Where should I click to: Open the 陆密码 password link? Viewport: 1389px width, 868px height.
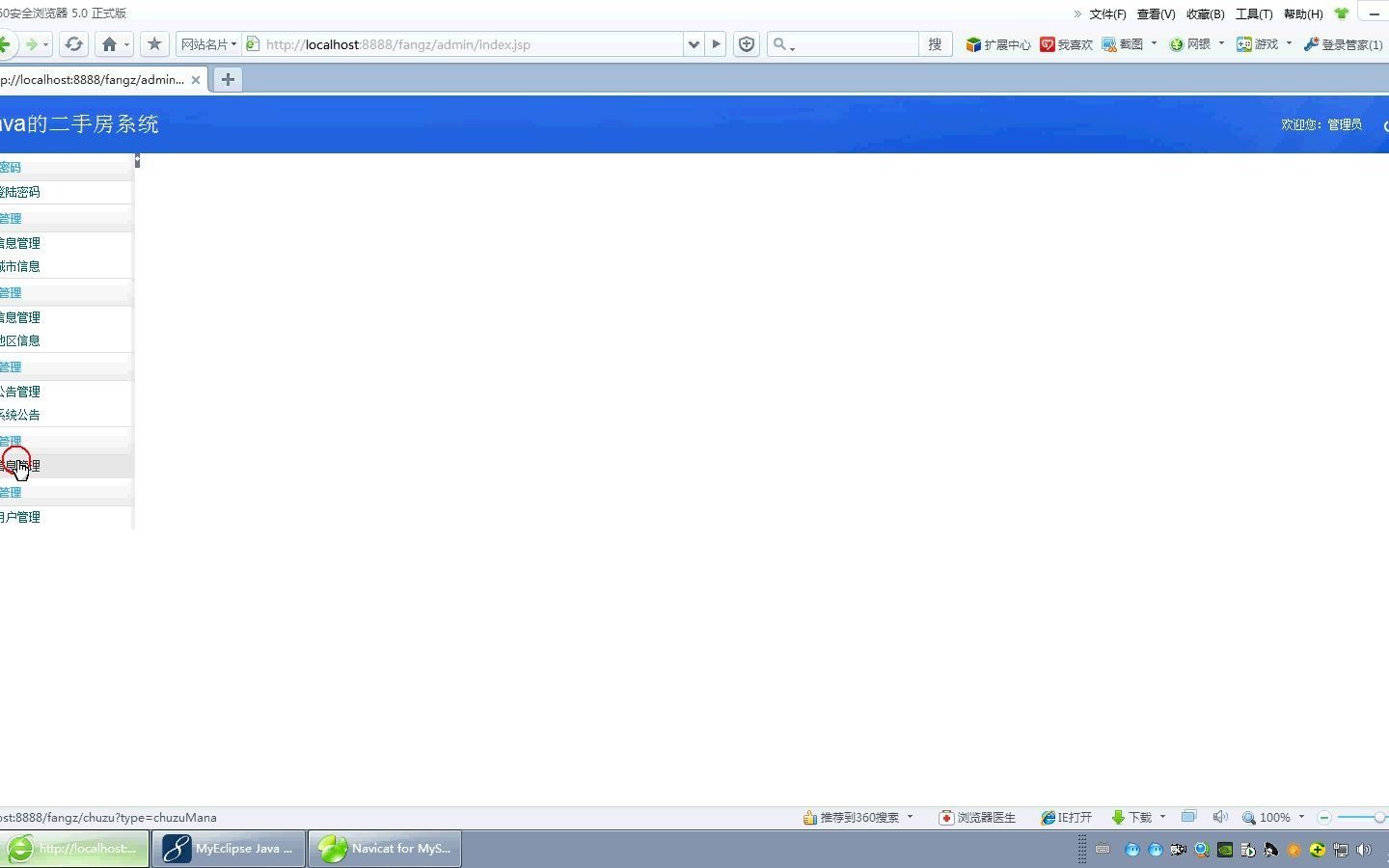point(20,192)
